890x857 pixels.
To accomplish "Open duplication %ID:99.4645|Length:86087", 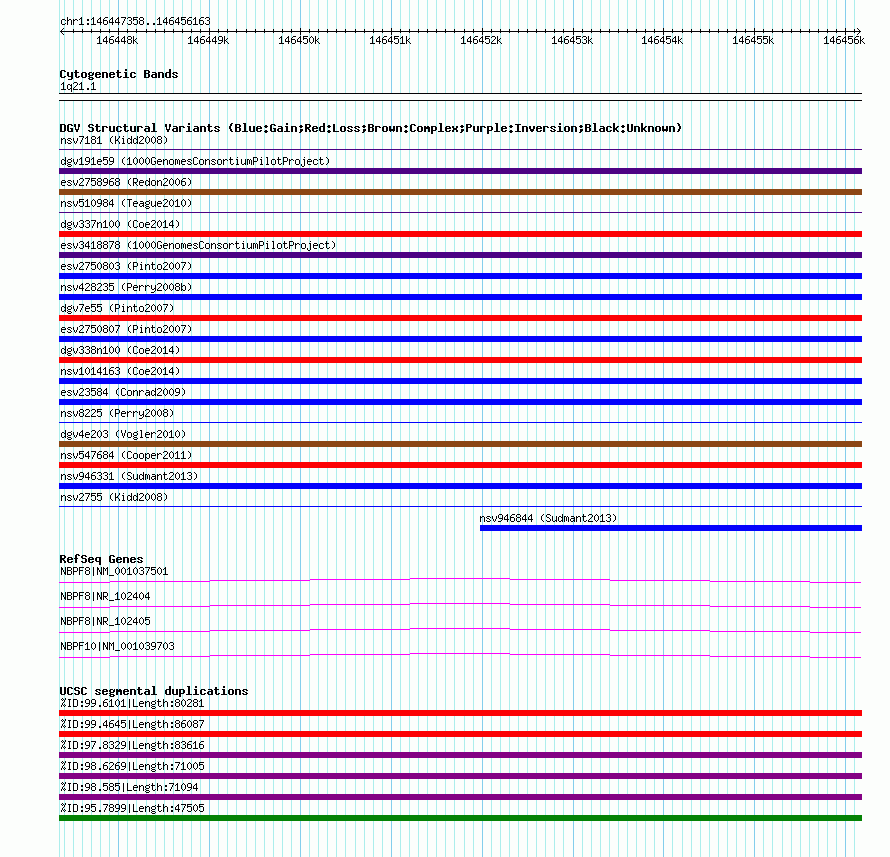I will (132, 724).
